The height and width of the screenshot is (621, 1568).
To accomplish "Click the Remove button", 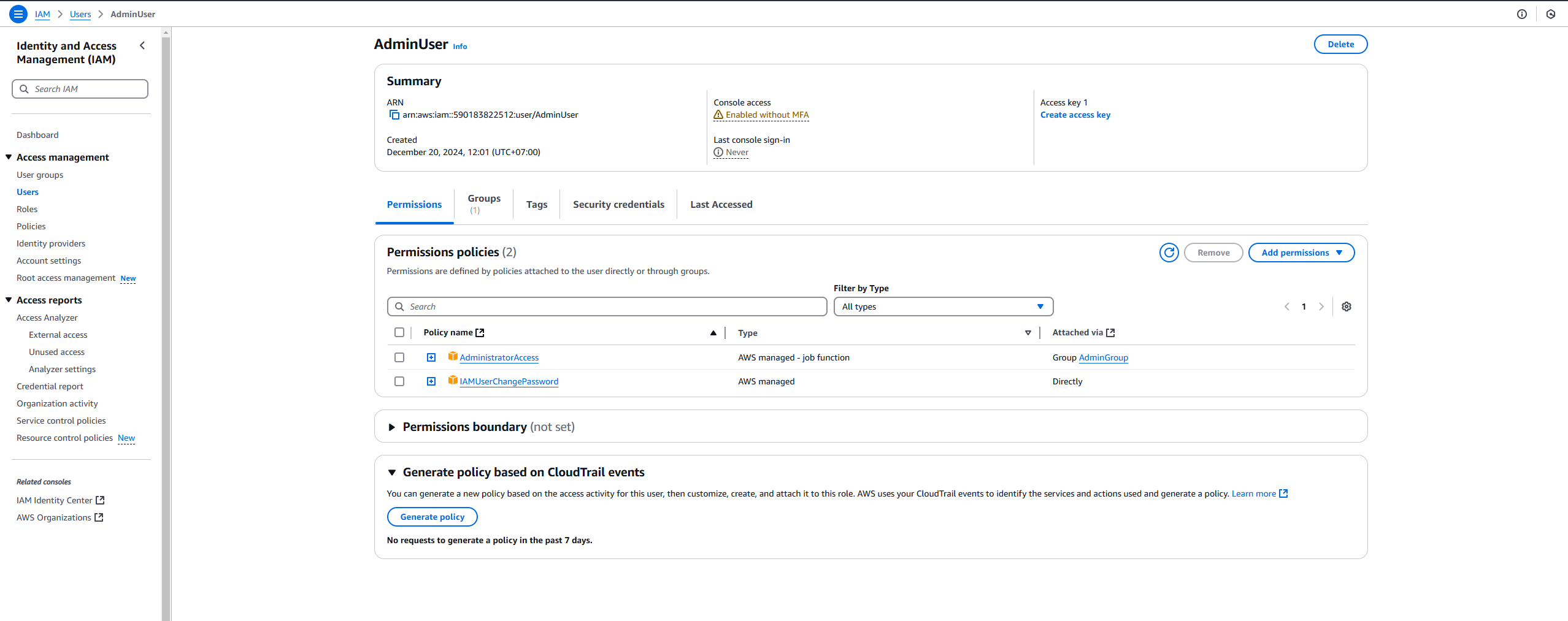I will click(x=1213, y=253).
